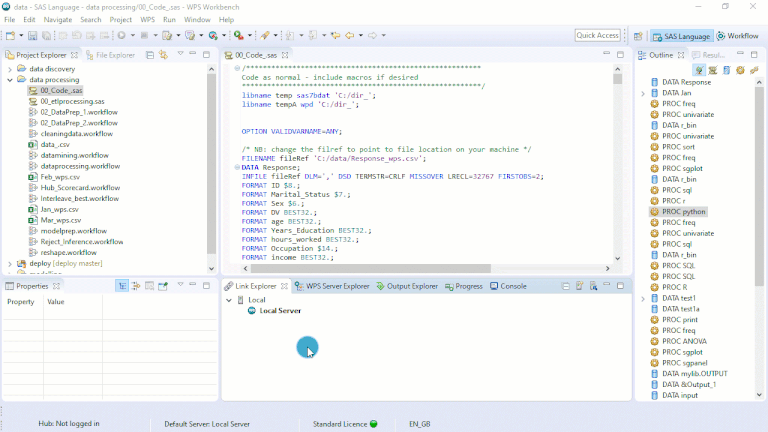The width and height of the screenshot is (768, 432).
Task: Open Project Explorer view menu dropdown
Action: click(180, 55)
